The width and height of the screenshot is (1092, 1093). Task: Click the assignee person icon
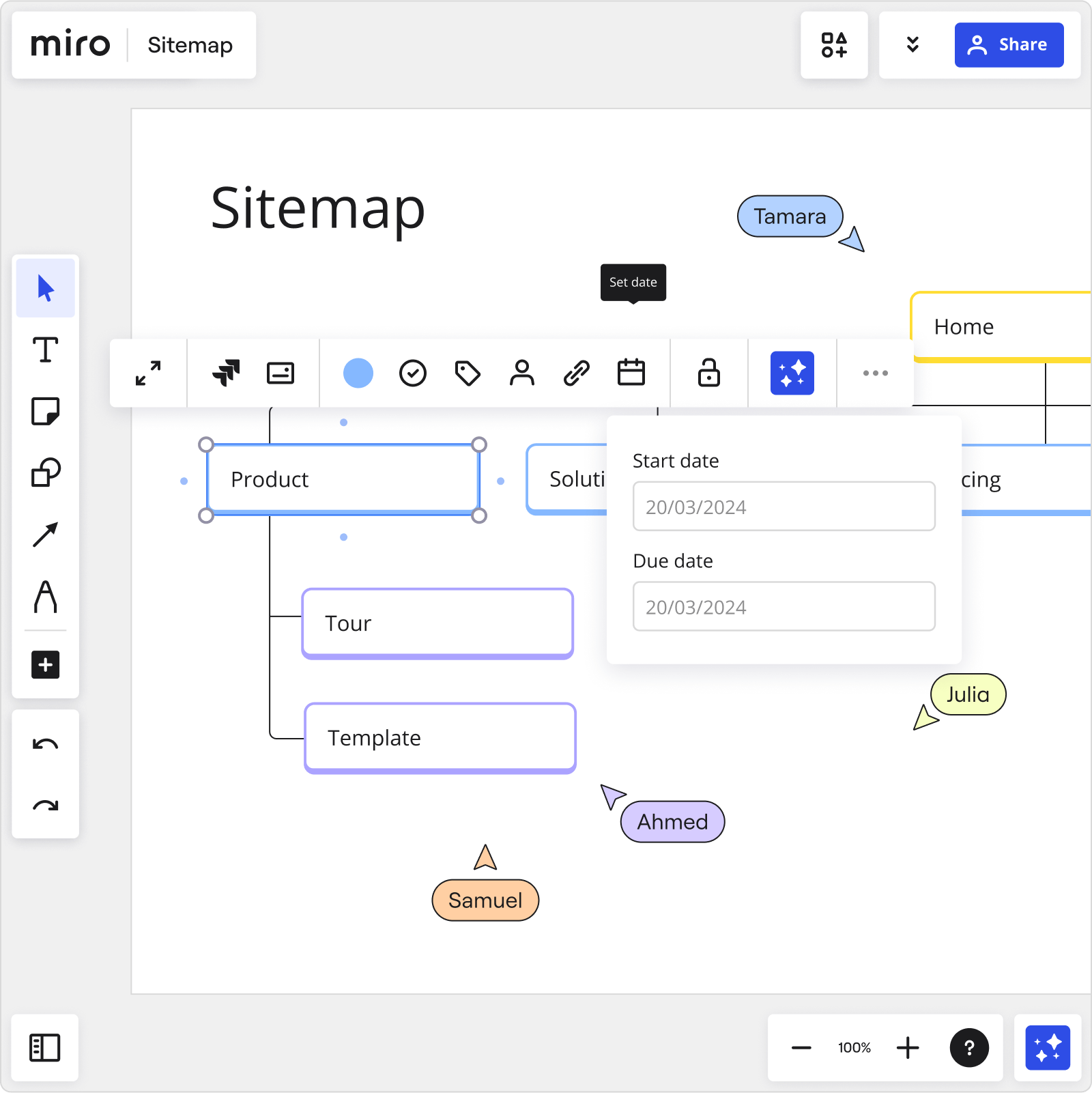click(522, 373)
